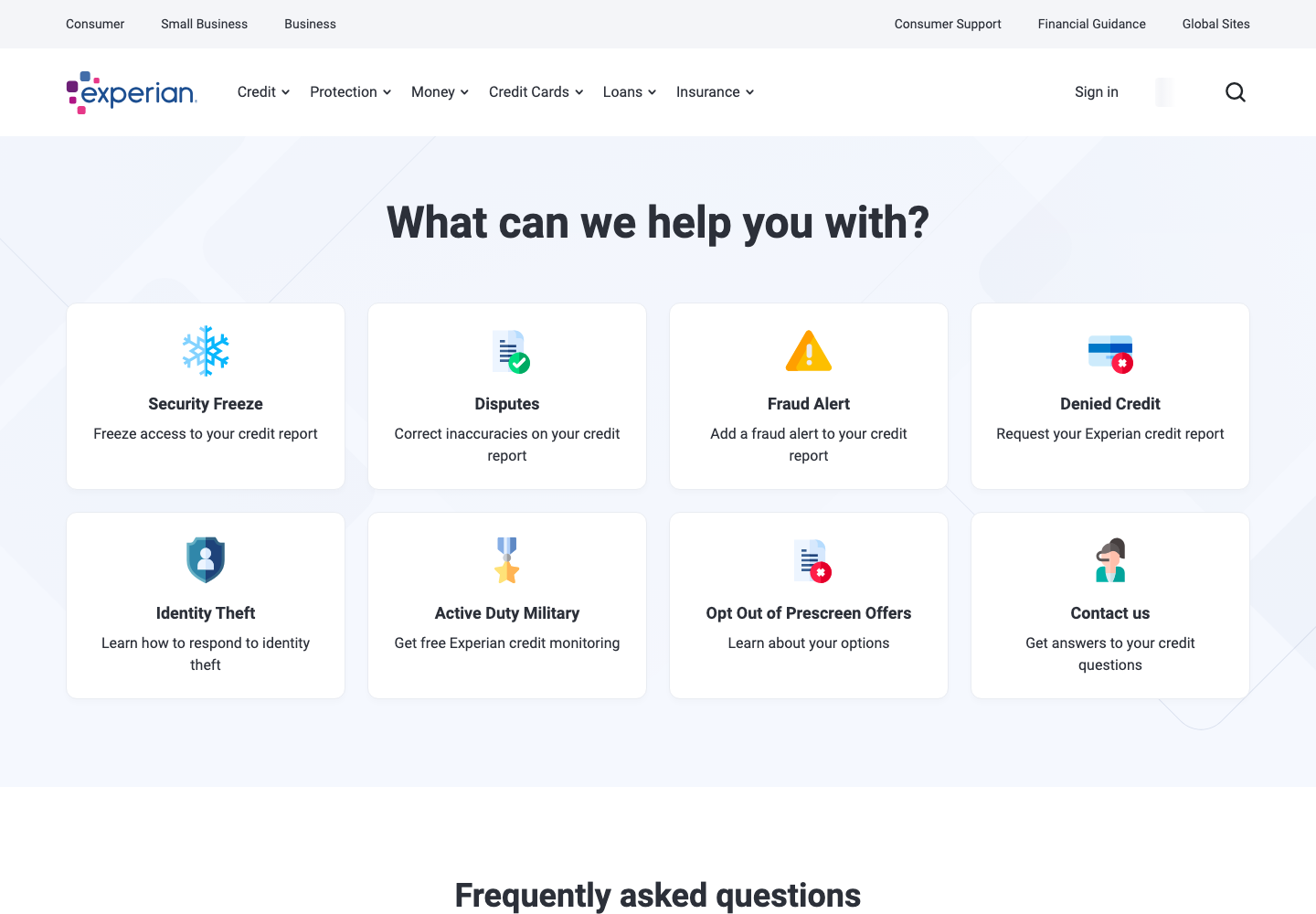Image resolution: width=1316 pixels, height=914 pixels.
Task: Click the Identity Theft shield icon
Action: pyautogui.click(x=206, y=560)
